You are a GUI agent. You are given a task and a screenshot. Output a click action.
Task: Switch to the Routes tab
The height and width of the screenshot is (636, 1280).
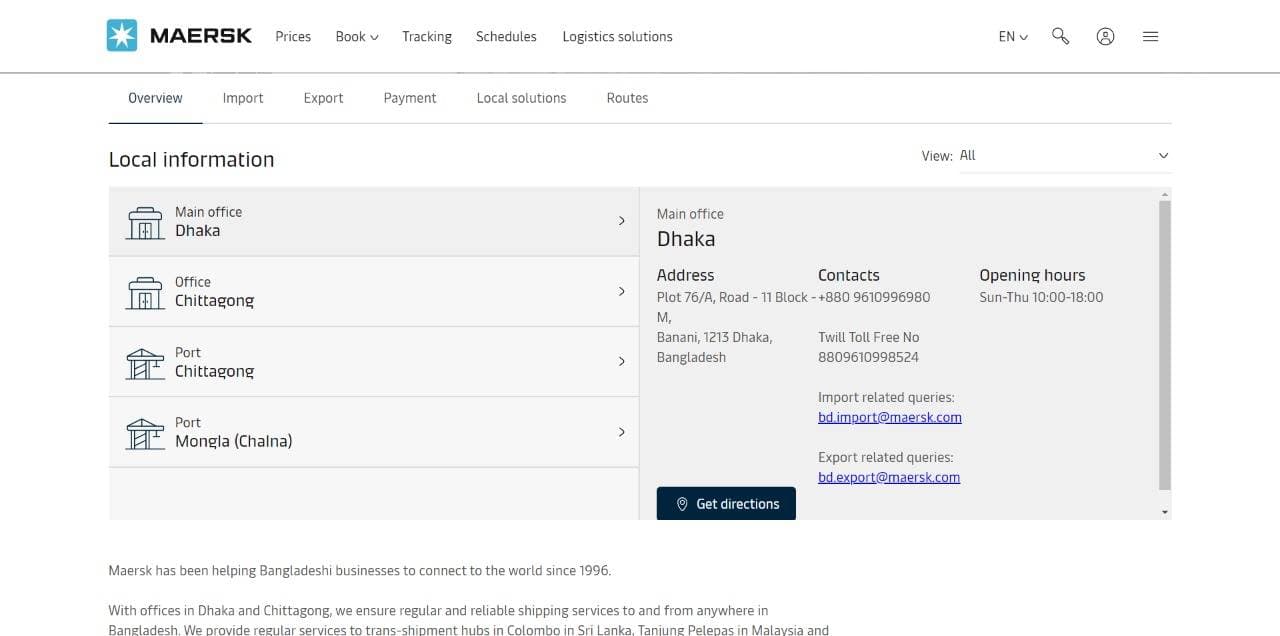(x=627, y=98)
